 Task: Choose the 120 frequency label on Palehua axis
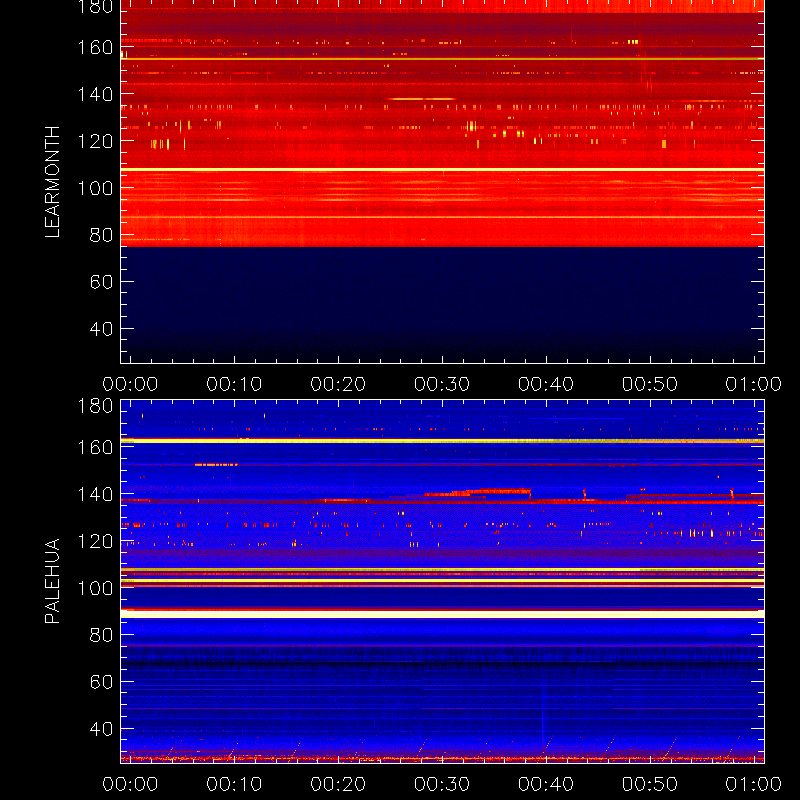(95, 541)
